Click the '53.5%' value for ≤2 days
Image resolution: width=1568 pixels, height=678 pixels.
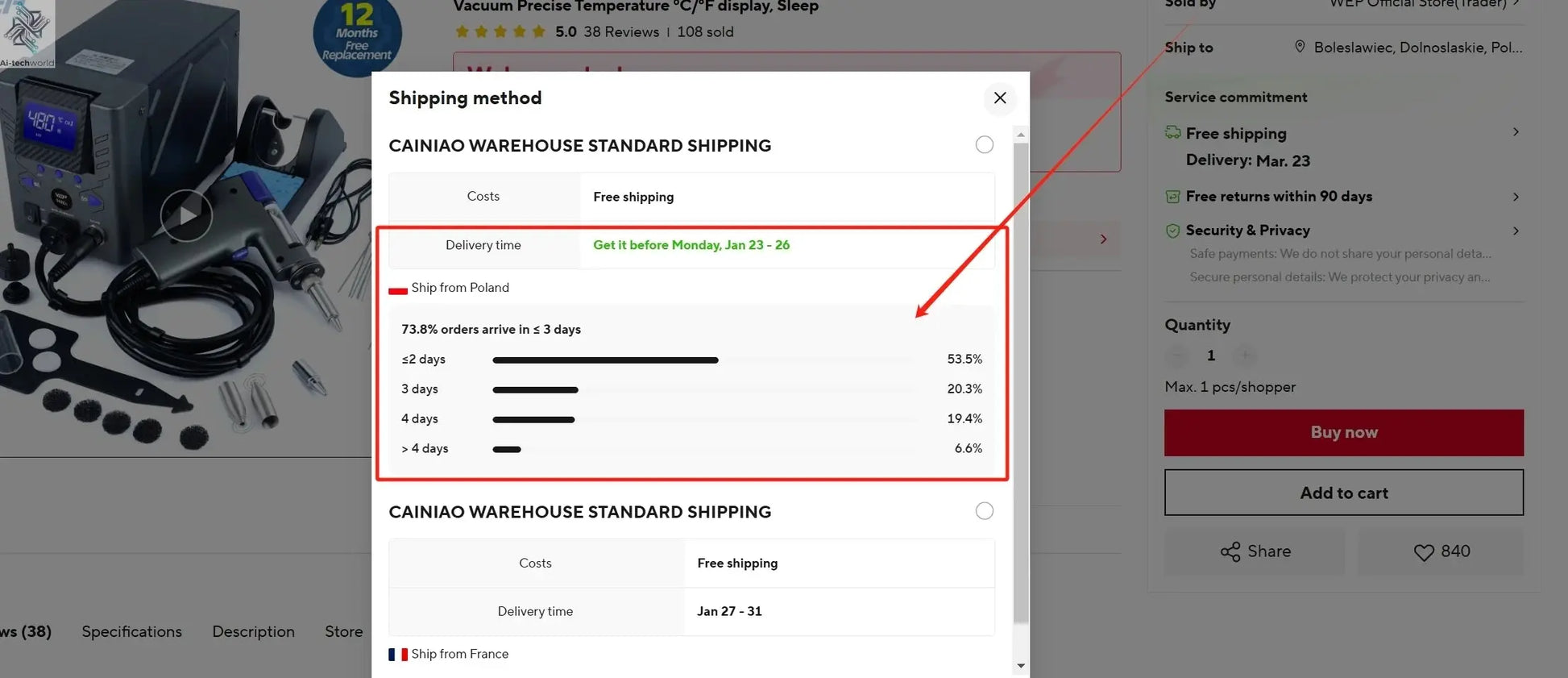[x=964, y=360]
